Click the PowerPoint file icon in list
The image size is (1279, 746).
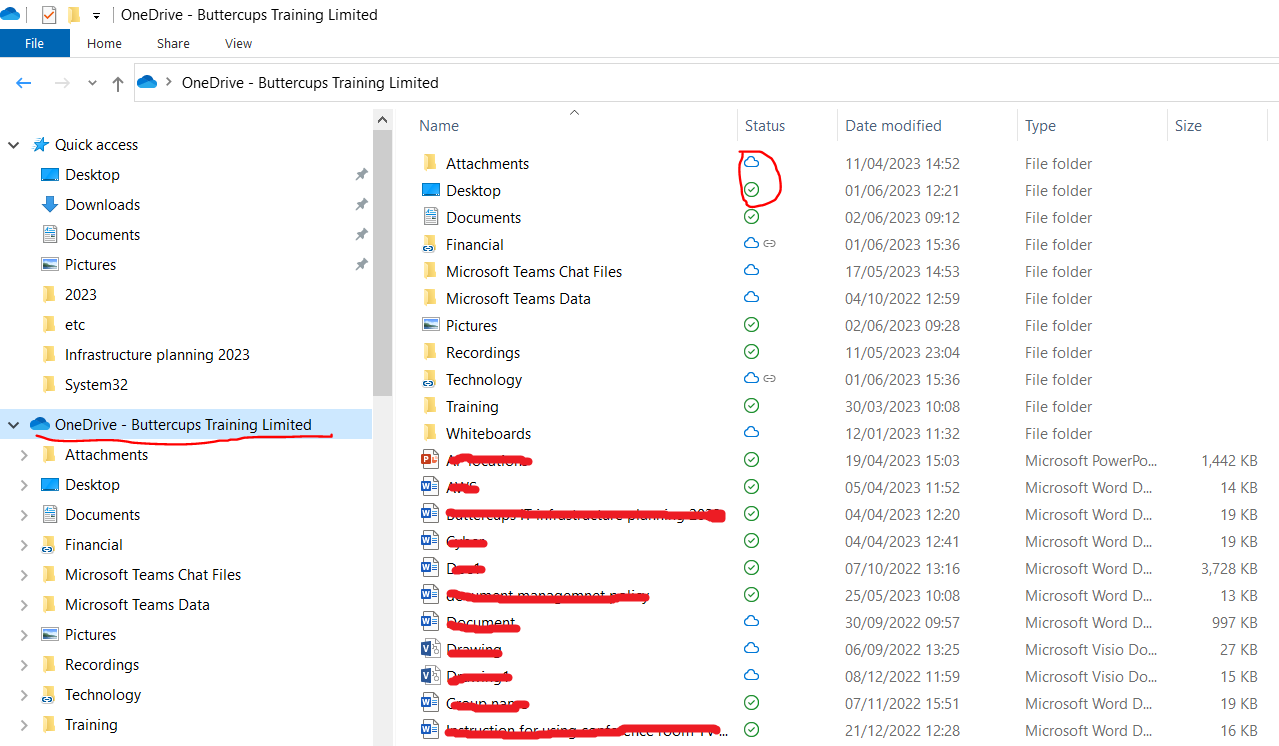coord(431,460)
